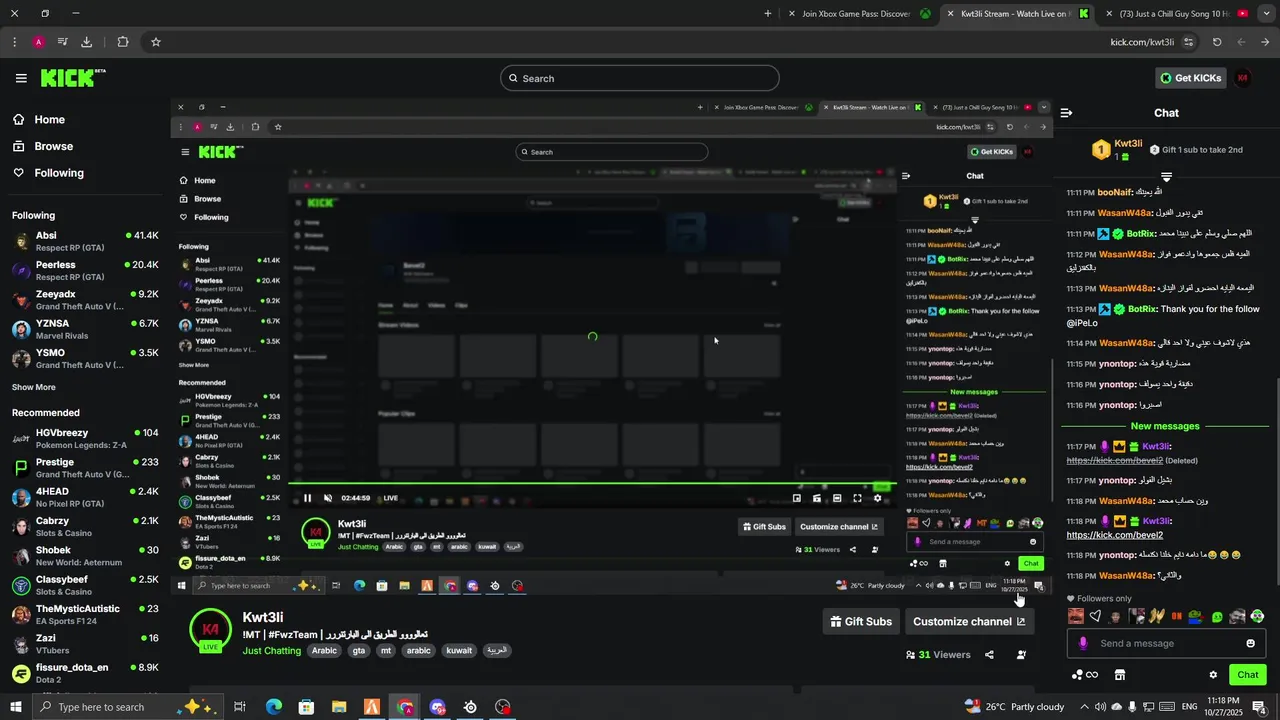Image resolution: width=1280 pixels, height=720 pixels.
Task: Open fissure_dota_en channel
Action: coord(85,673)
